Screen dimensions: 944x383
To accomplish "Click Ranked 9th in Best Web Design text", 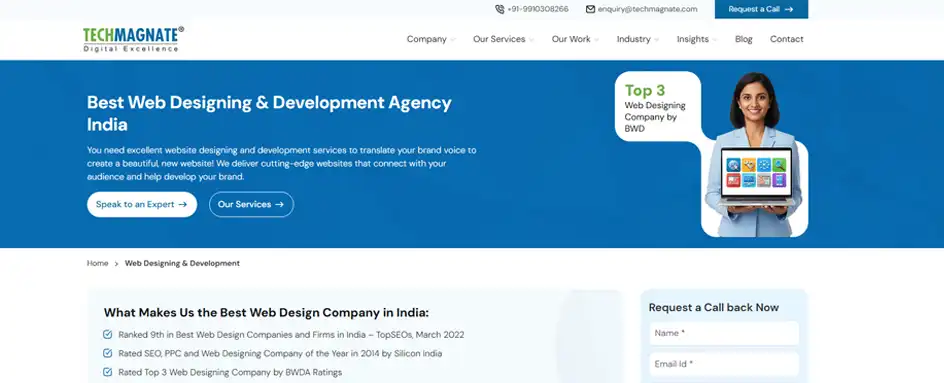I will click(291, 334).
